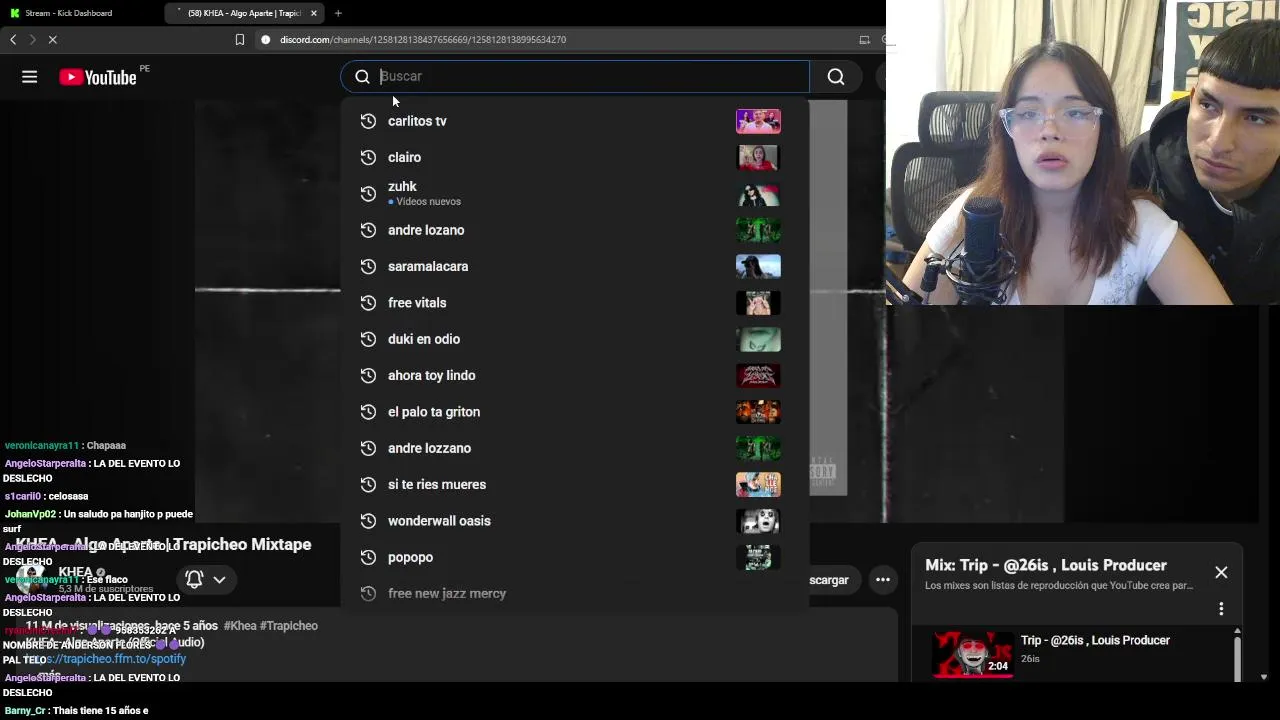Open the three-dot more actions under video
The height and width of the screenshot is (720, 1280).
882,579
